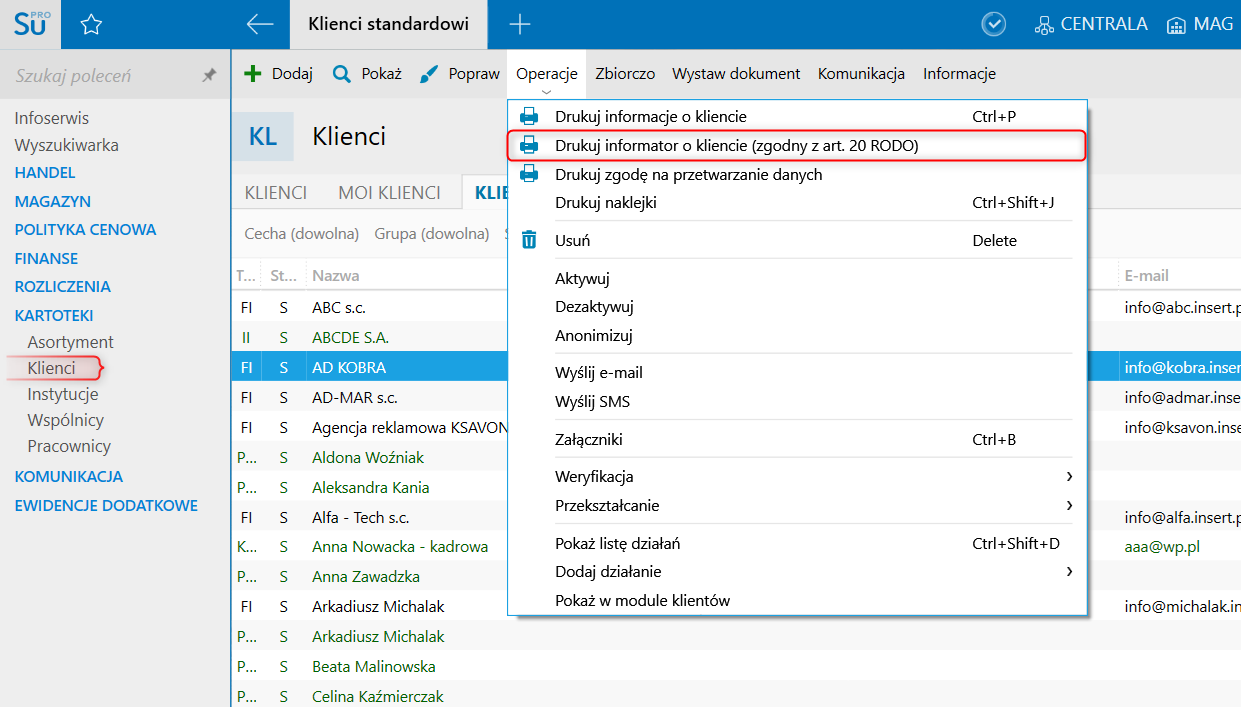Select the Anna Nowacka - kadrowa row
Screen dimensions: 1241x707
point(400,547)
